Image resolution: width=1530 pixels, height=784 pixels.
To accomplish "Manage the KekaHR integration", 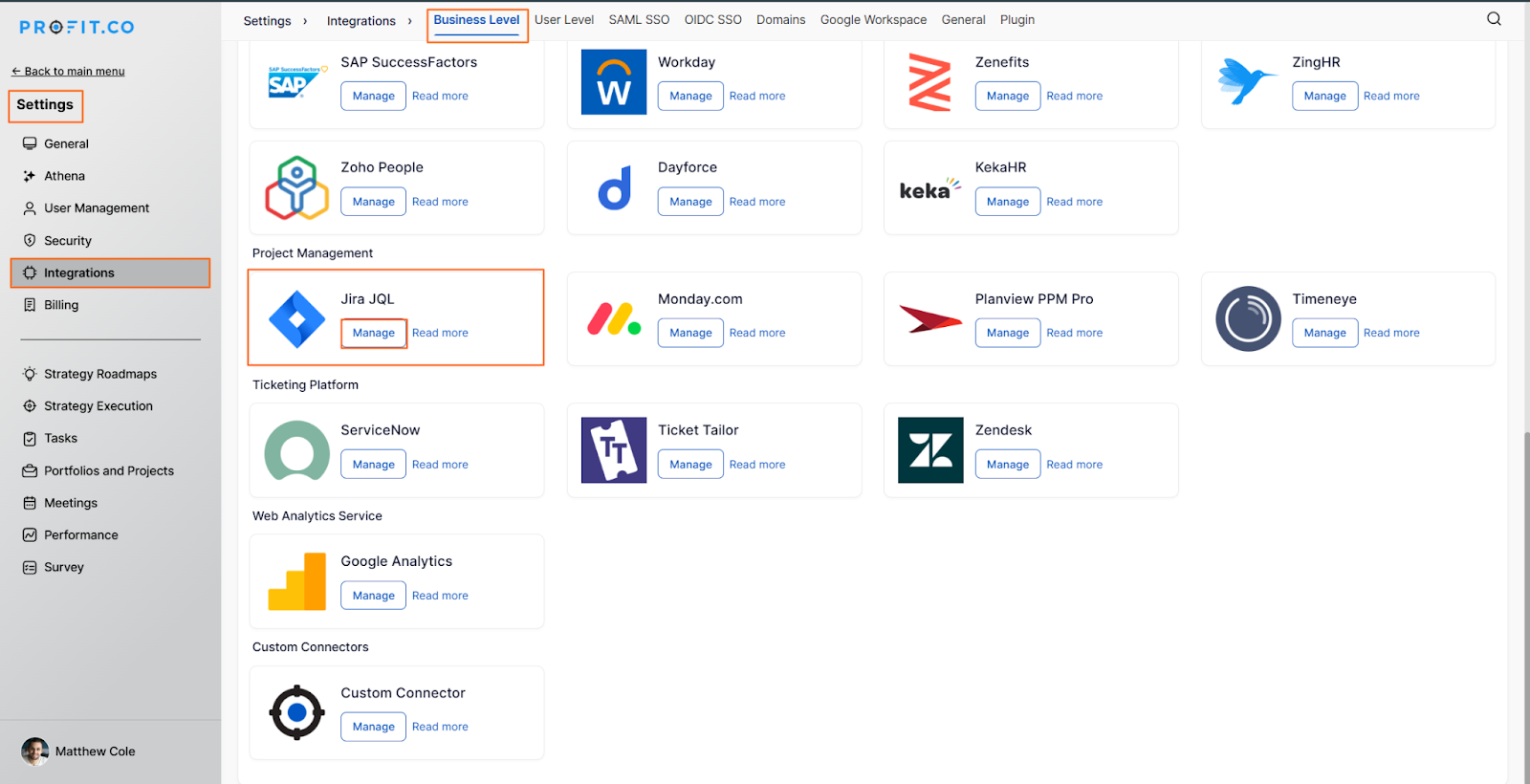I will [1008, 202].
